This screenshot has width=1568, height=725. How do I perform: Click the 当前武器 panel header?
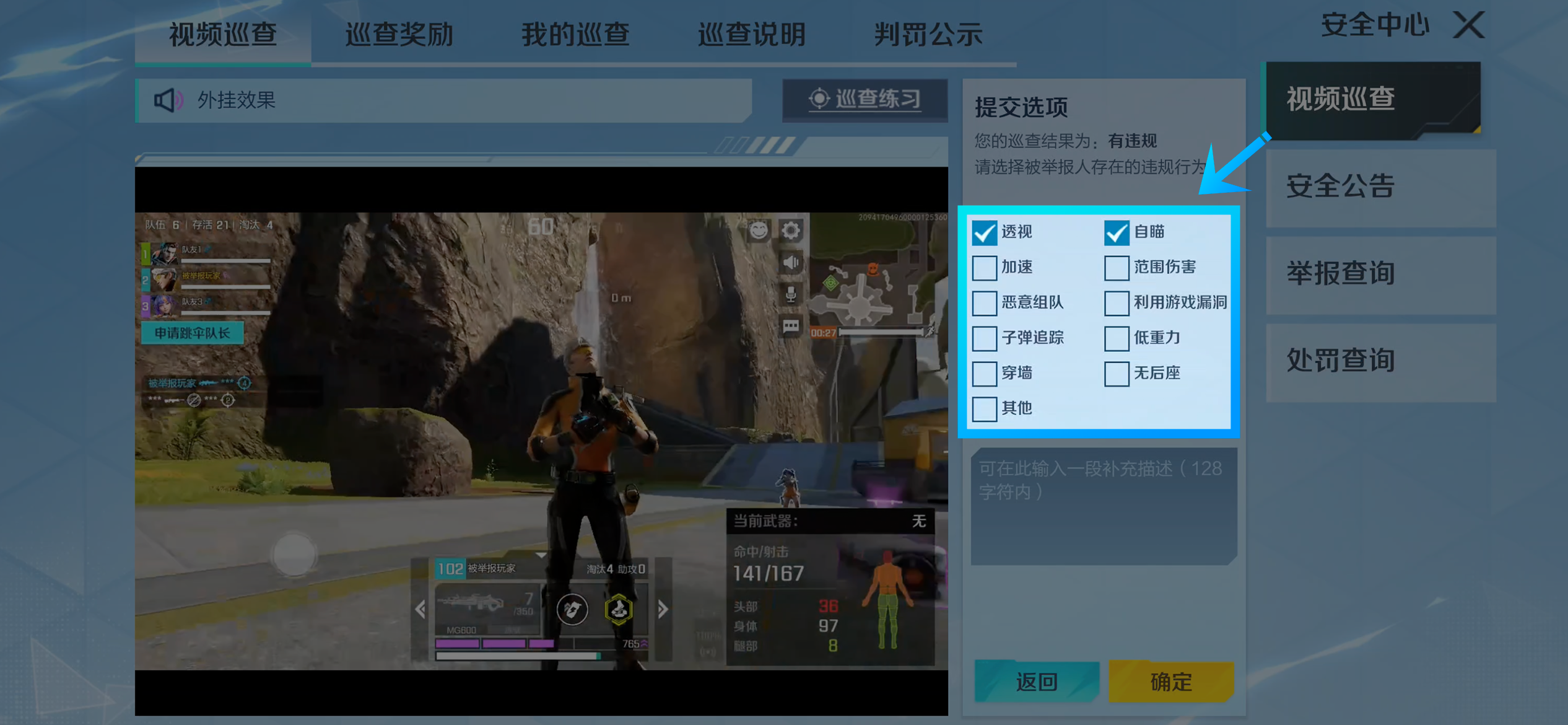(x=830, y=521)
